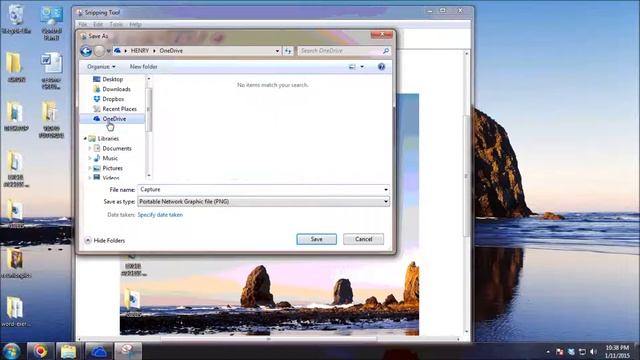
Task: Select Desktop in the navigation pane
Action: tap(112, 79)
